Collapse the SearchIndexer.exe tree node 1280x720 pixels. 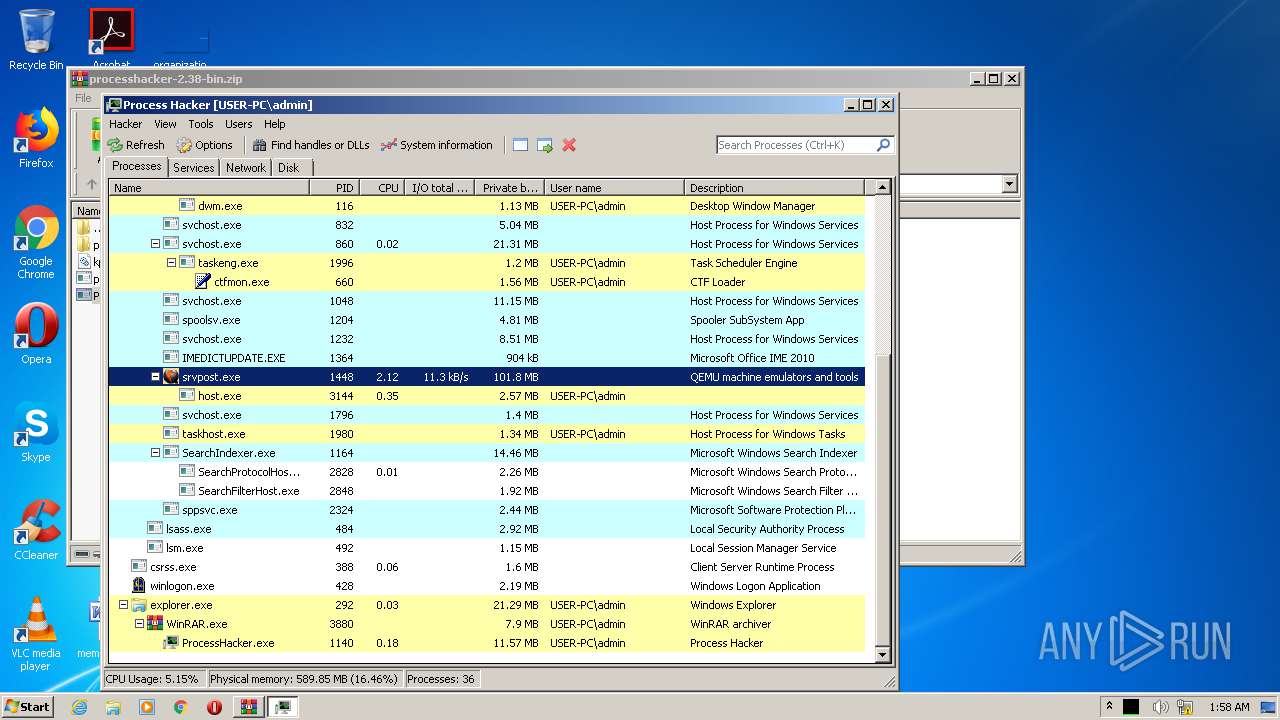click(155, 453)
